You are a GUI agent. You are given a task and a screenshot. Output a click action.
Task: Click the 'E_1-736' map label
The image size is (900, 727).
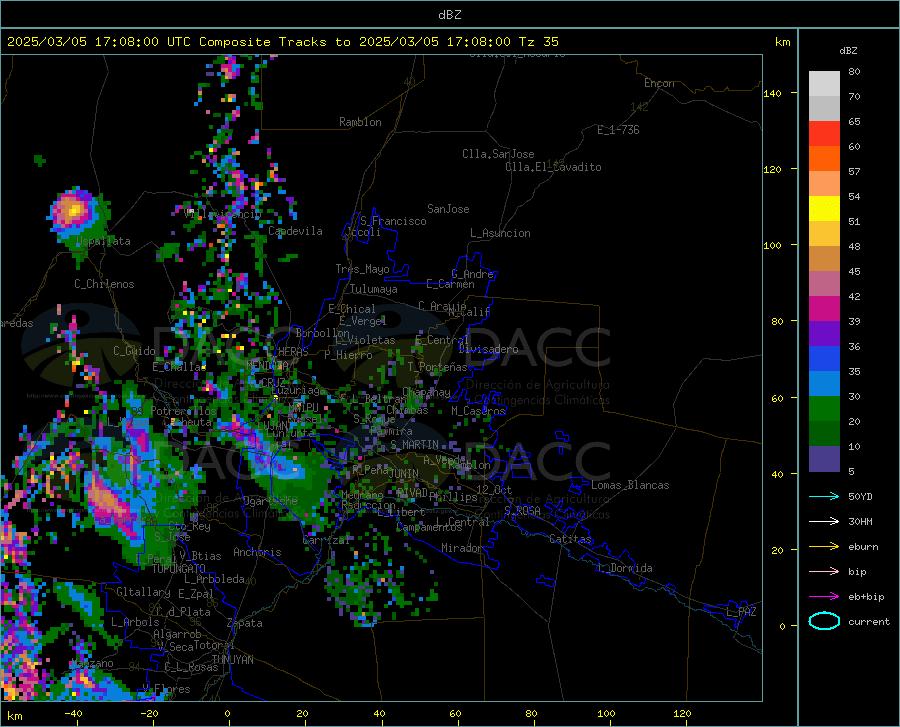tap(618, 130)
